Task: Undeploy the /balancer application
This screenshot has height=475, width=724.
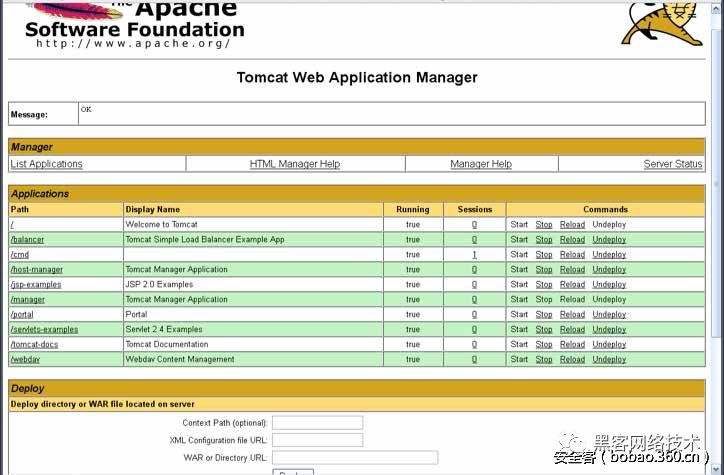Action: (x=609, y=240)
